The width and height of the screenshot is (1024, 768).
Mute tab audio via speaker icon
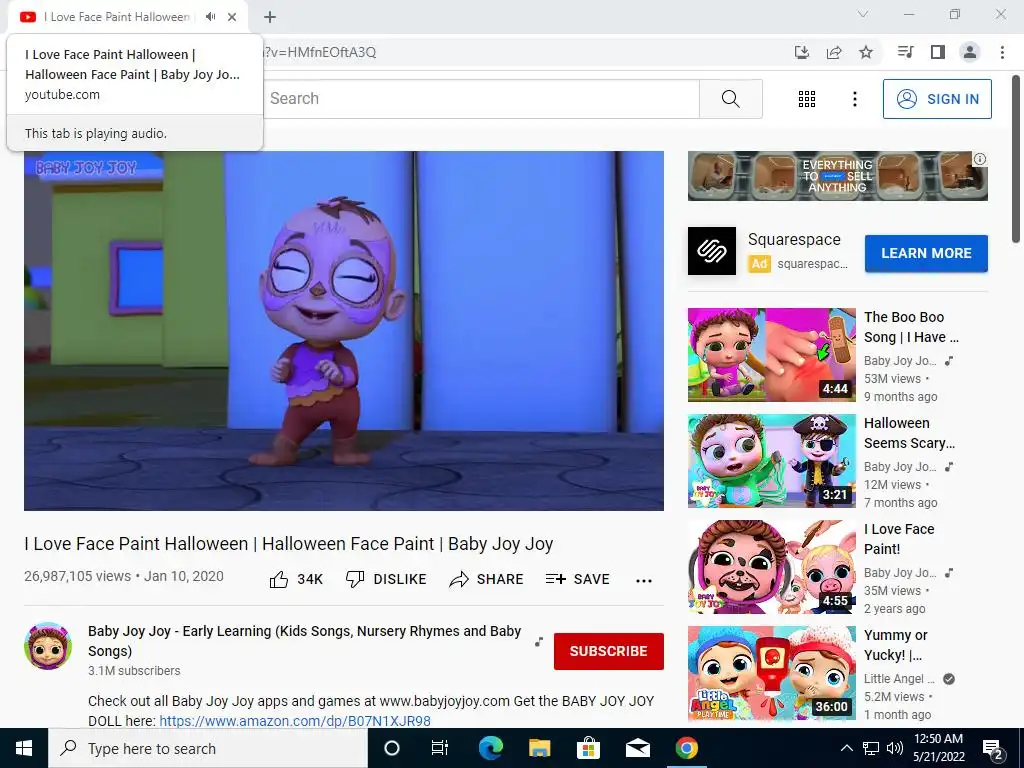pyautogui.click(x=210, y=17)
